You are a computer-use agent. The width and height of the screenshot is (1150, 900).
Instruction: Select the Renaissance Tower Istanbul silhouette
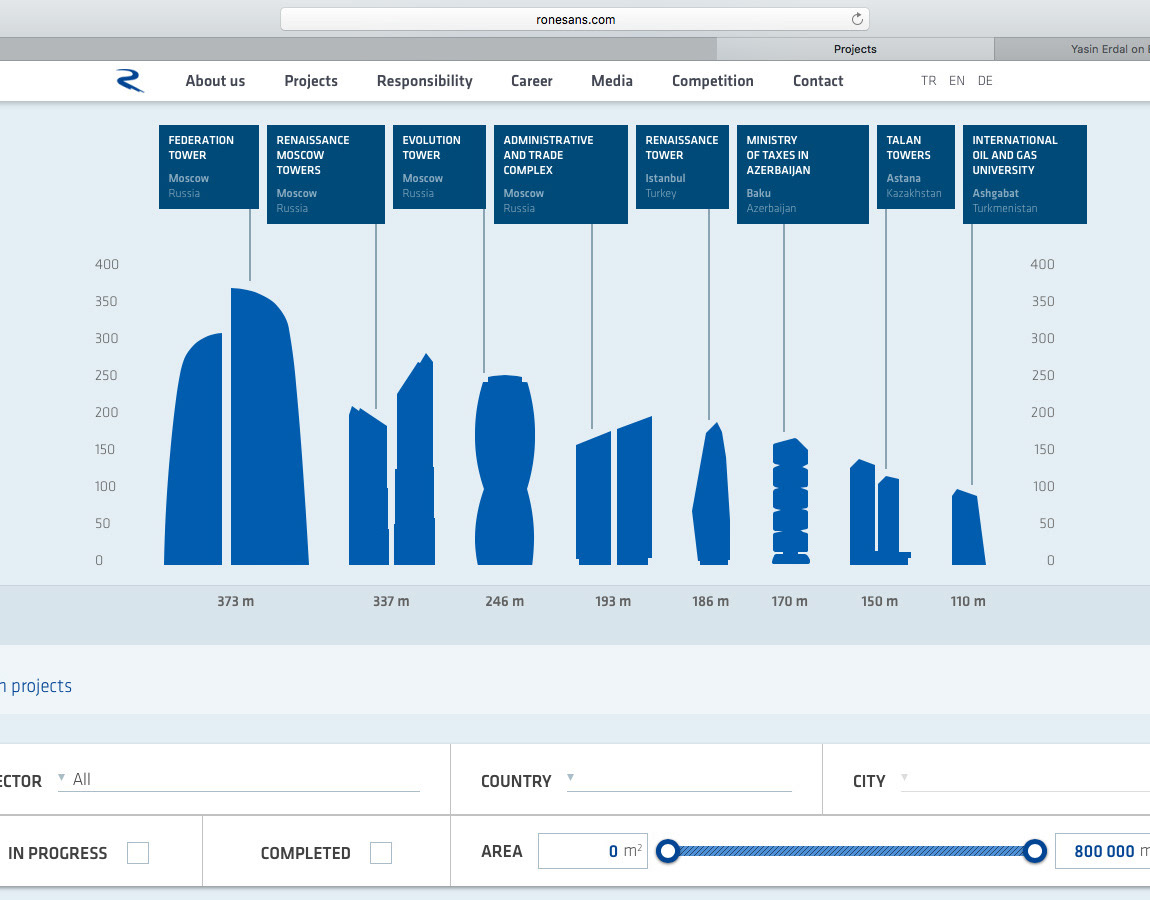[711, 494]
